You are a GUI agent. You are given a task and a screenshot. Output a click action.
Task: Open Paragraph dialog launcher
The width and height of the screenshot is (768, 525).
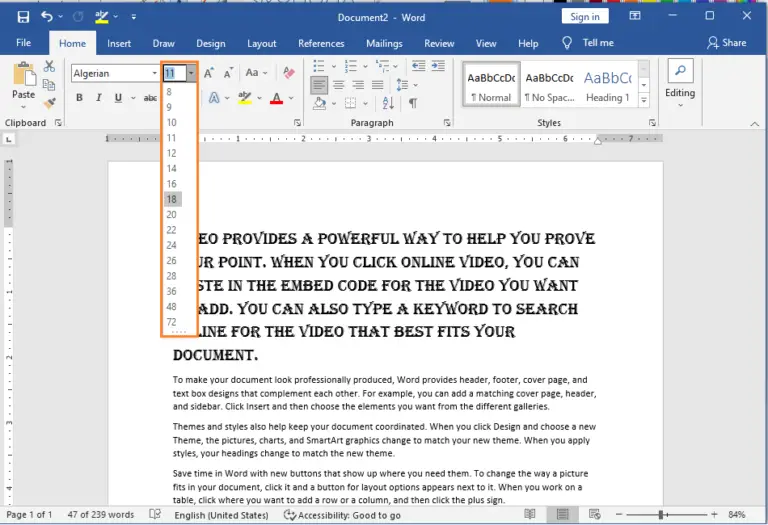click(447, 123)
